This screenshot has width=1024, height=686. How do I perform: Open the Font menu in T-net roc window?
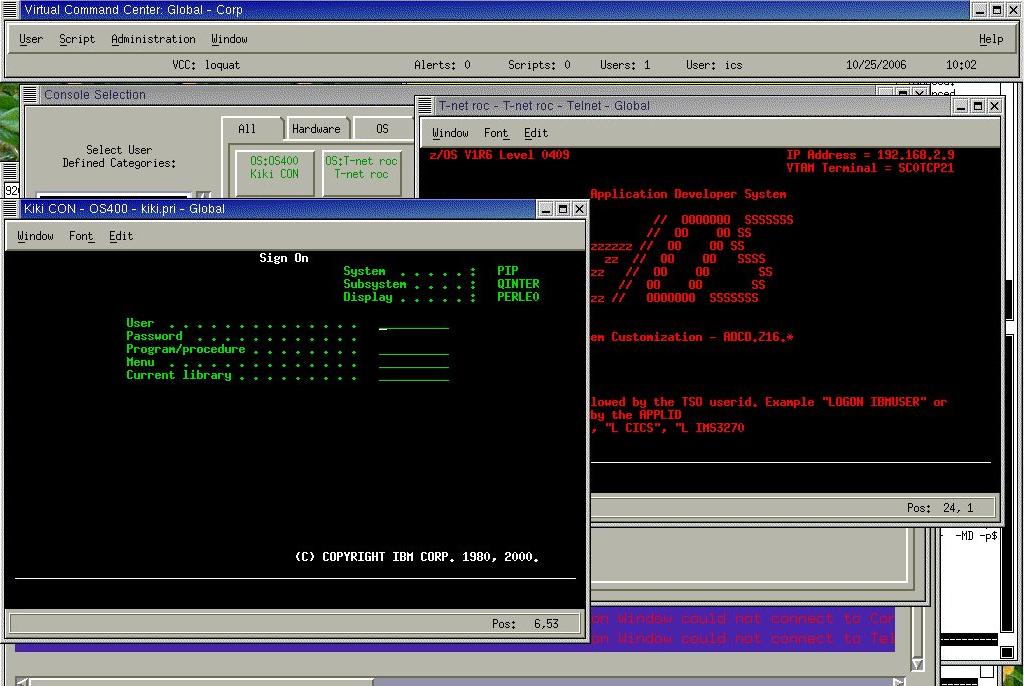[x=496, y=133]
